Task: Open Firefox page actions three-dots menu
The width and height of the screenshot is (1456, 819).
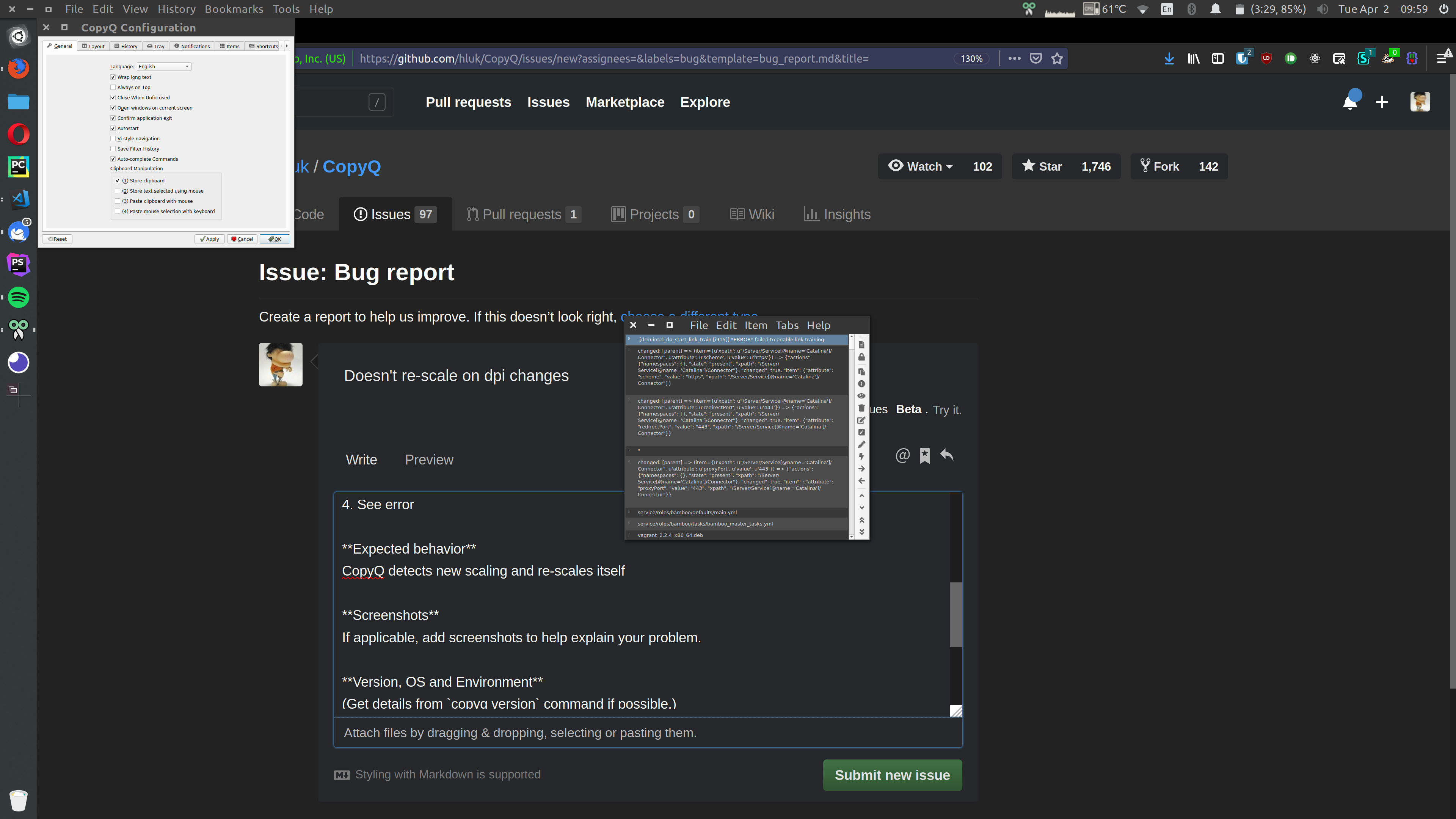Action: [1015, 58]
